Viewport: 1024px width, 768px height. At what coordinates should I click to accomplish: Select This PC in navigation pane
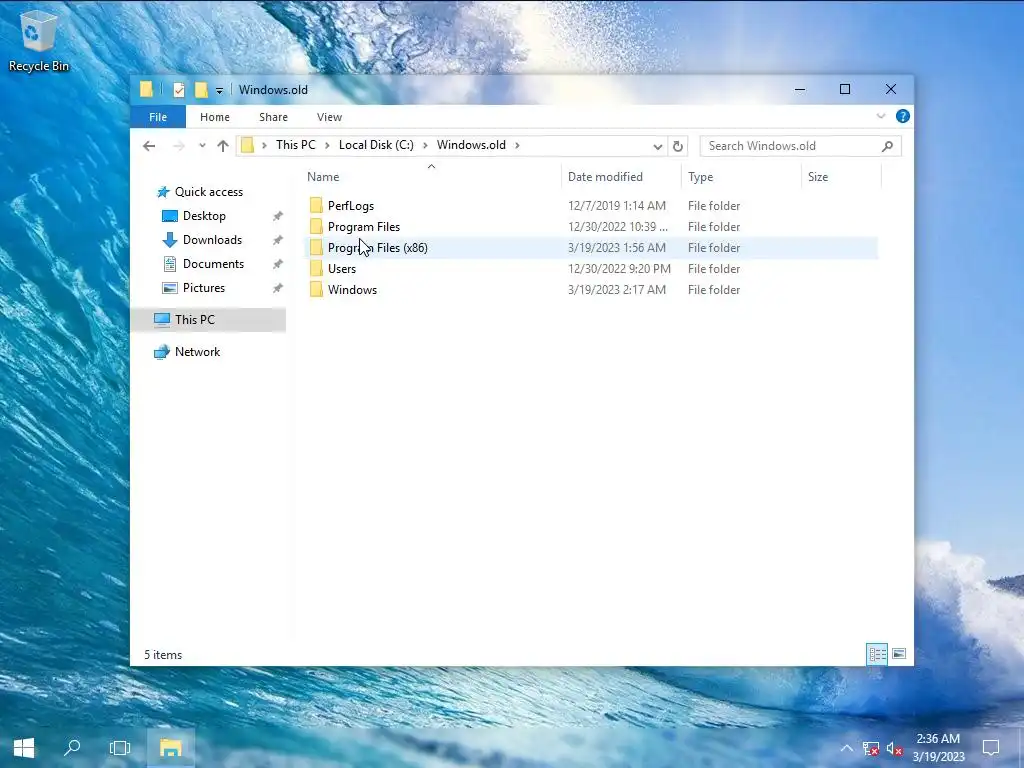click(208, 320)
